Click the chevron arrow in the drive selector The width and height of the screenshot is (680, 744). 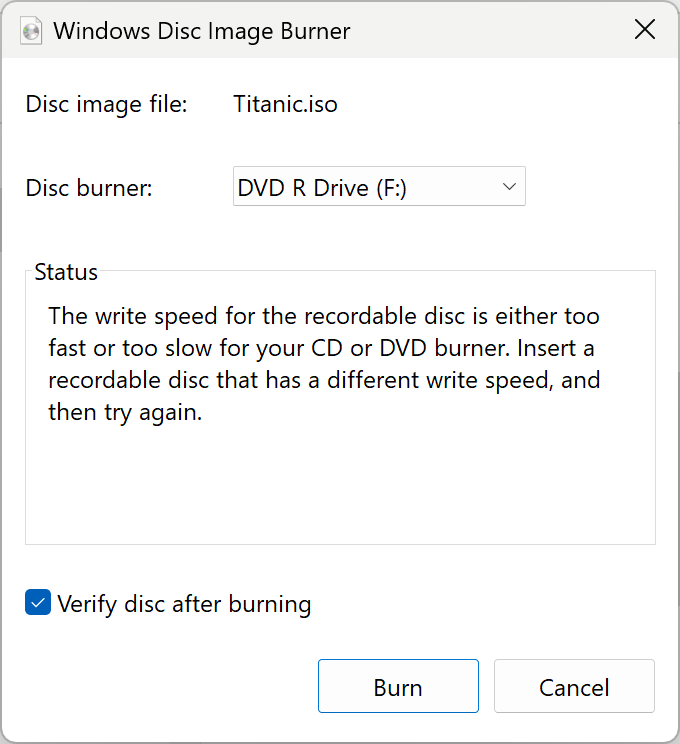pos(509,187)
